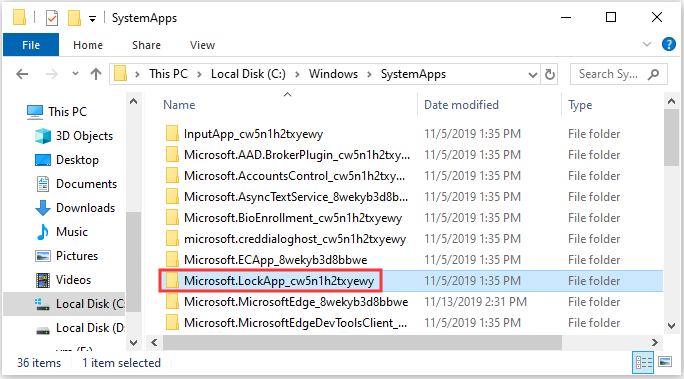The height and width of the screenshot is (379, 684).
Task: Open the recent locations dropdown
Action: (x=75, y=74)
